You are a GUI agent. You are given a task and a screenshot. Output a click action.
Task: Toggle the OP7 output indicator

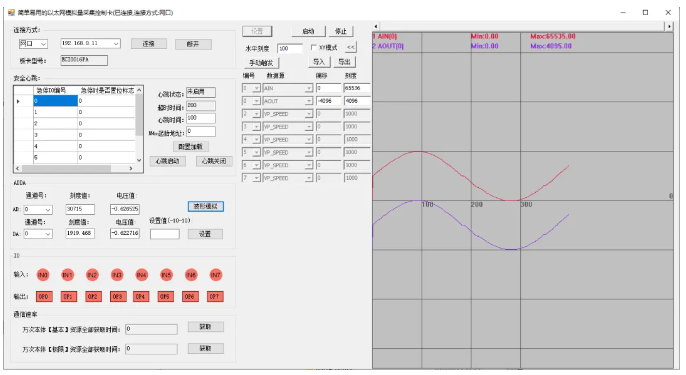(x=214, y=297)
